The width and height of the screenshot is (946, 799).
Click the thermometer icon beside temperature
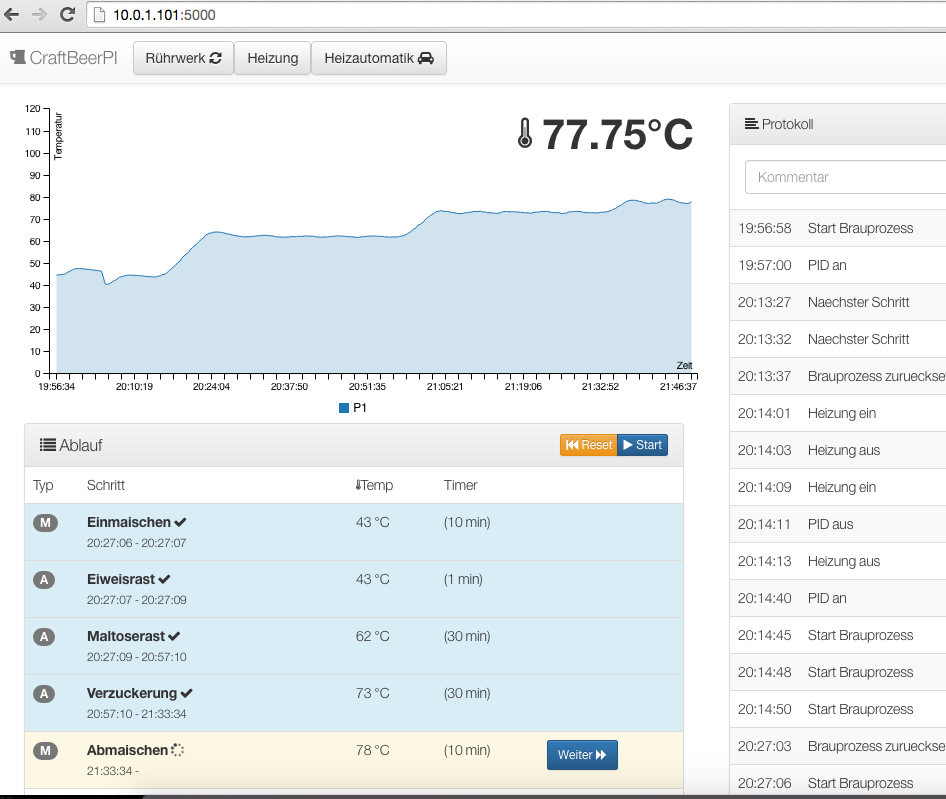tap(525, 133)
